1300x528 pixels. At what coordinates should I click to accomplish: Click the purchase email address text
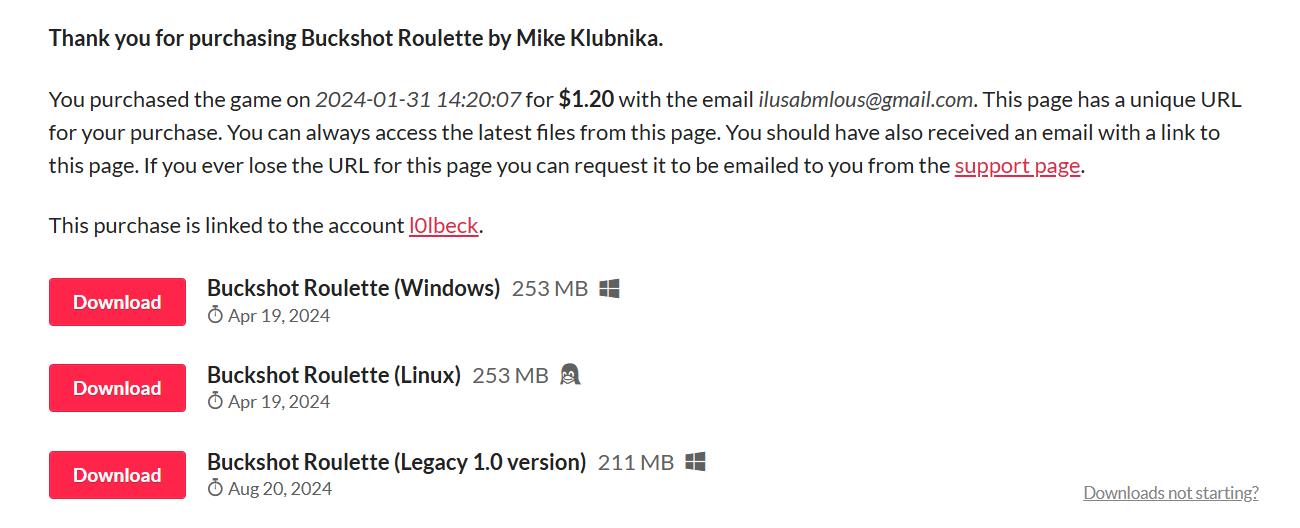click(866, 100)
